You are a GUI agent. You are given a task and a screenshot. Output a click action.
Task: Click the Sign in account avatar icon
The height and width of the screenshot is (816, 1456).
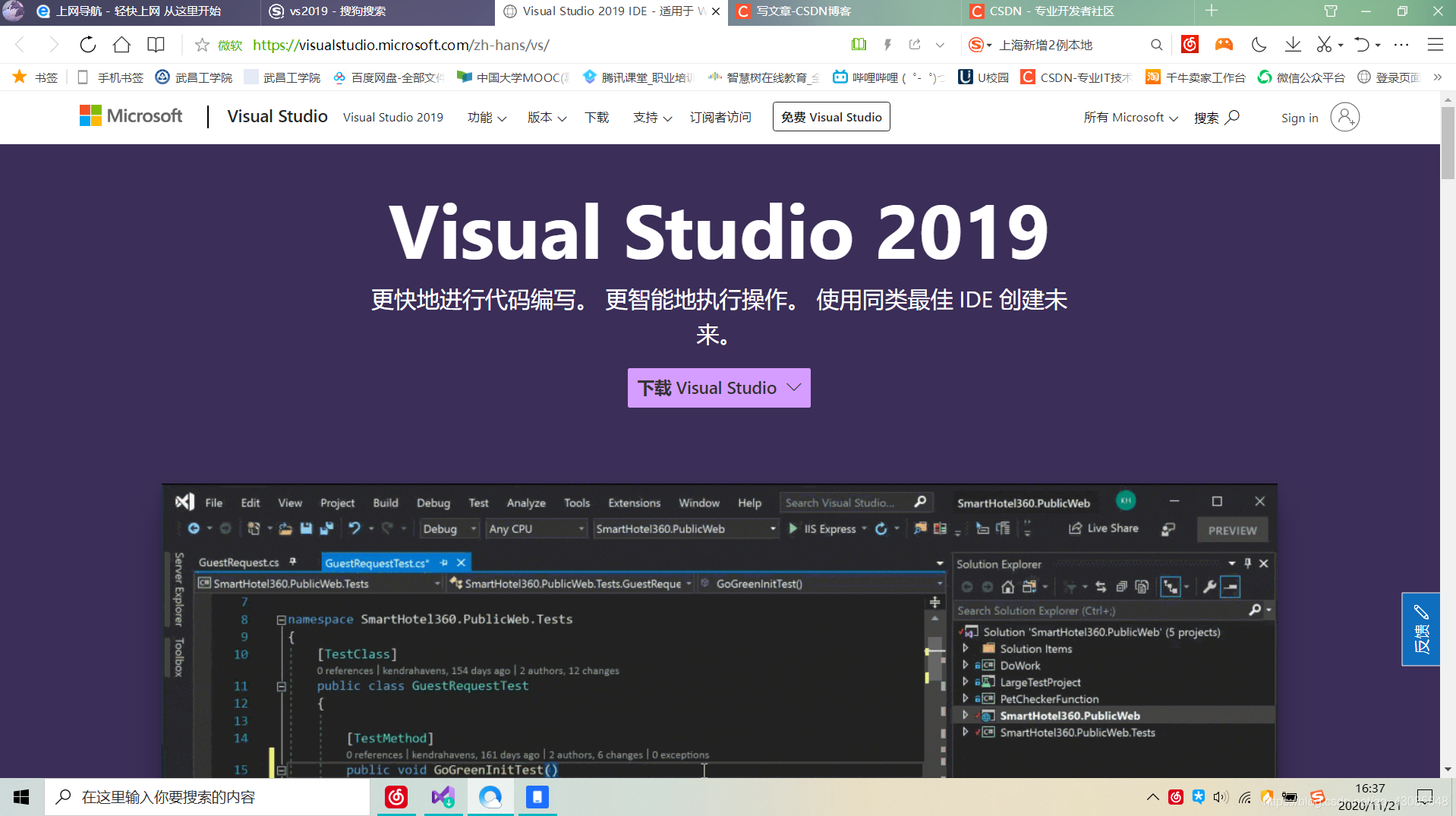pyautogui.click(x=1344, y=118)
